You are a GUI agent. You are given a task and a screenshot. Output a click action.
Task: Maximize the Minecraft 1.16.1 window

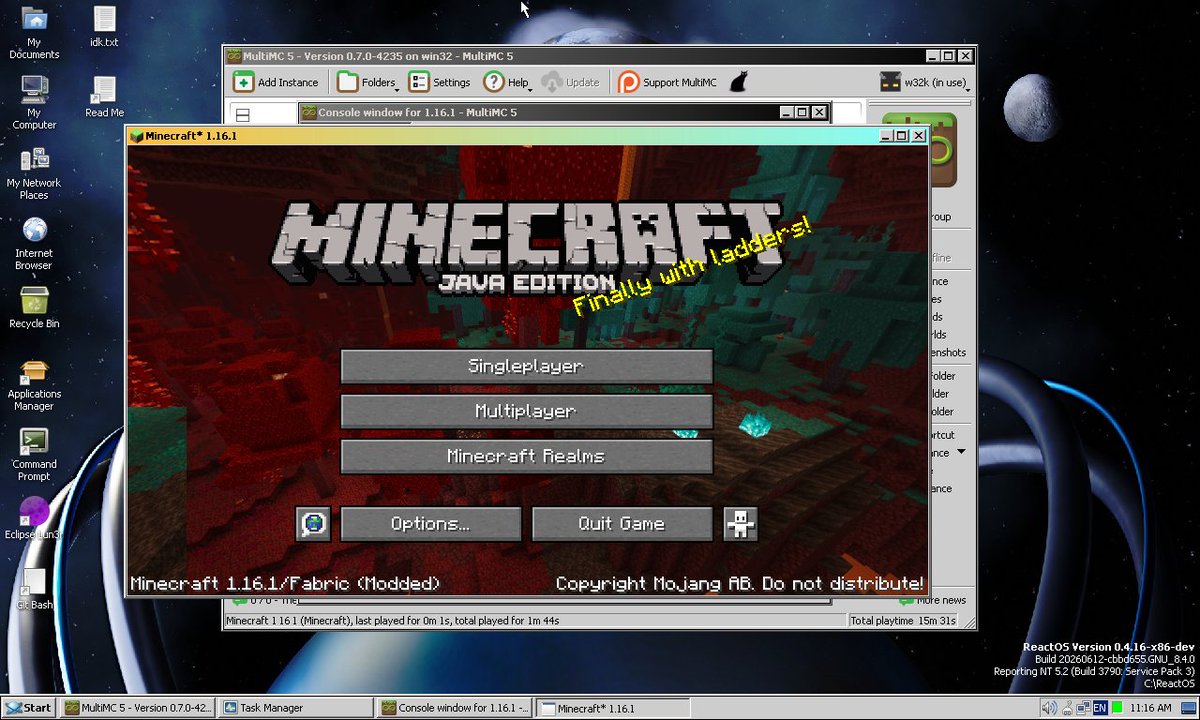[x=901, y=136]
